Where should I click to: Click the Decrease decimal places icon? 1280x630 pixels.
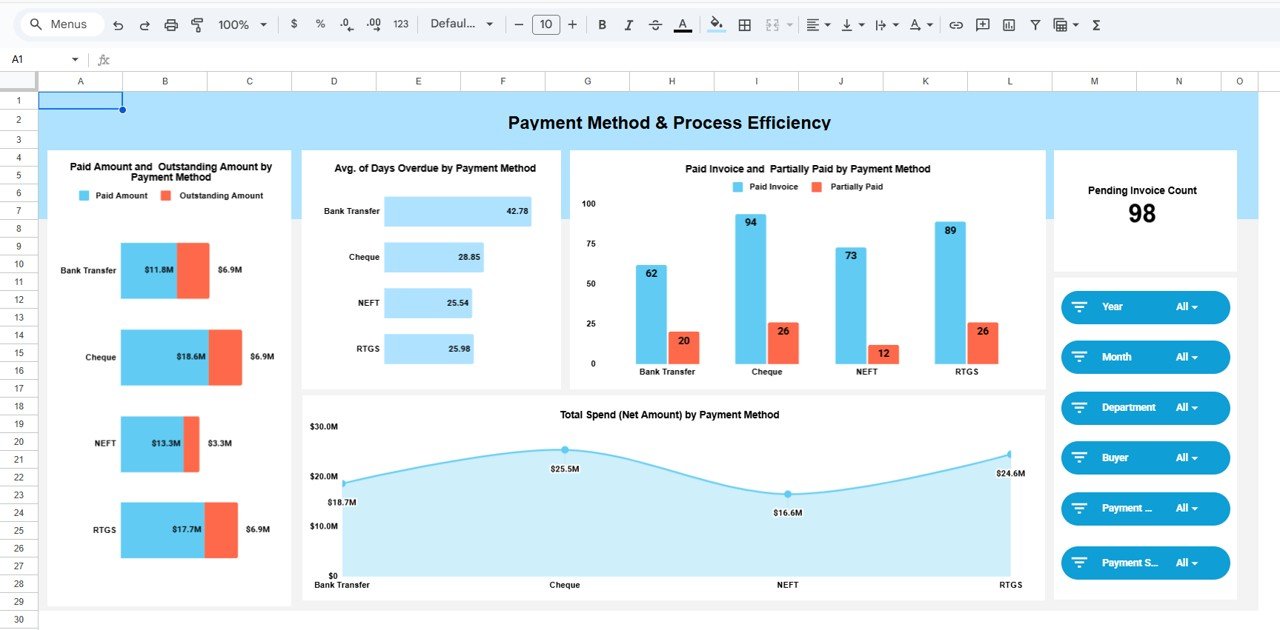pyautogui.click(x=345, y=24)
